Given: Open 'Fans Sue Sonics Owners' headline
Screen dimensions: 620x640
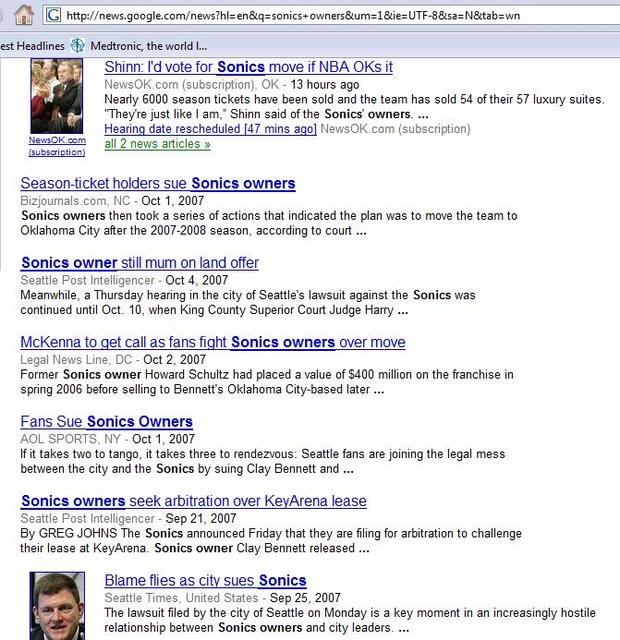Looking at the screenshot, I should point(107,422).
